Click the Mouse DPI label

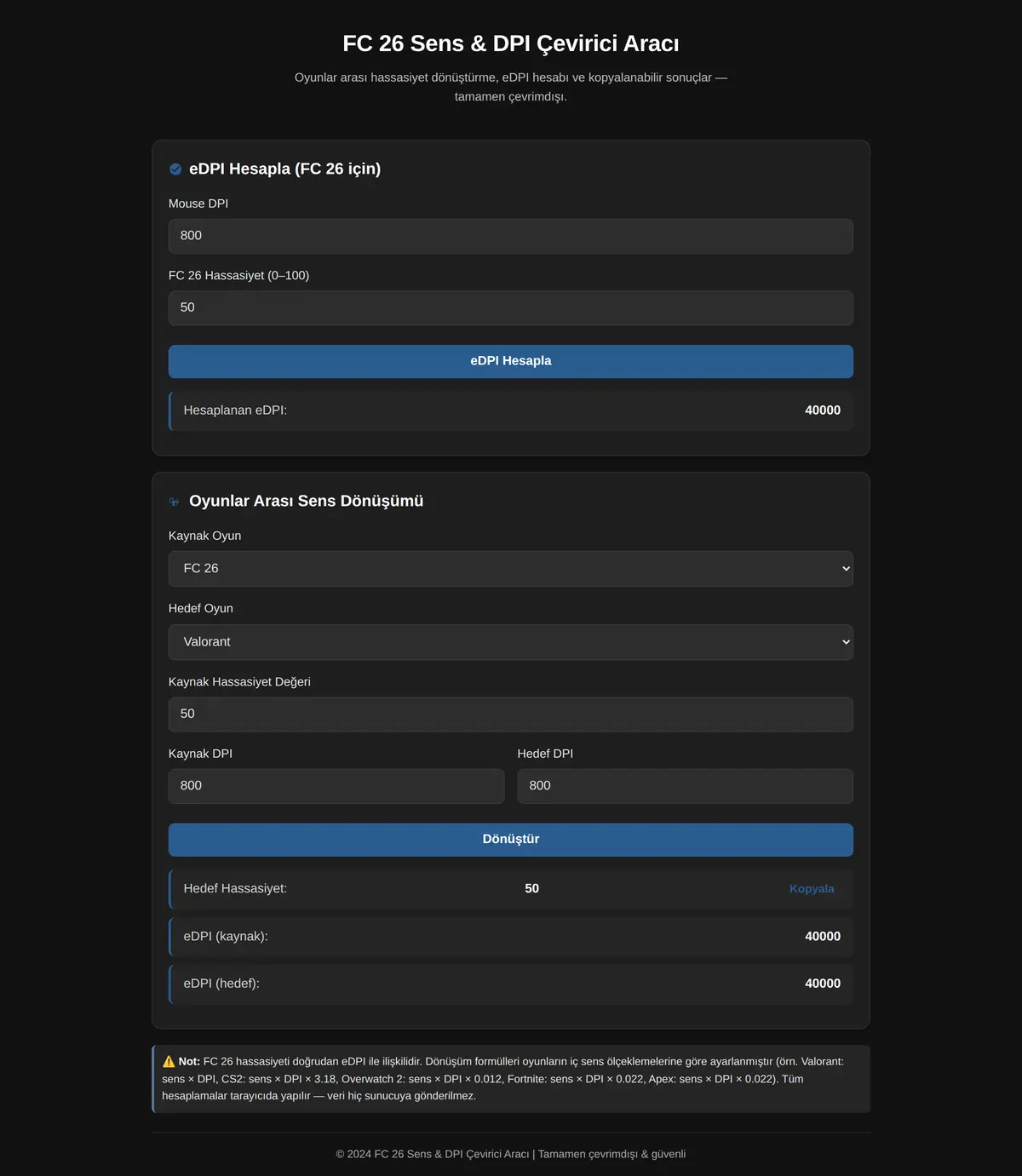198,204
